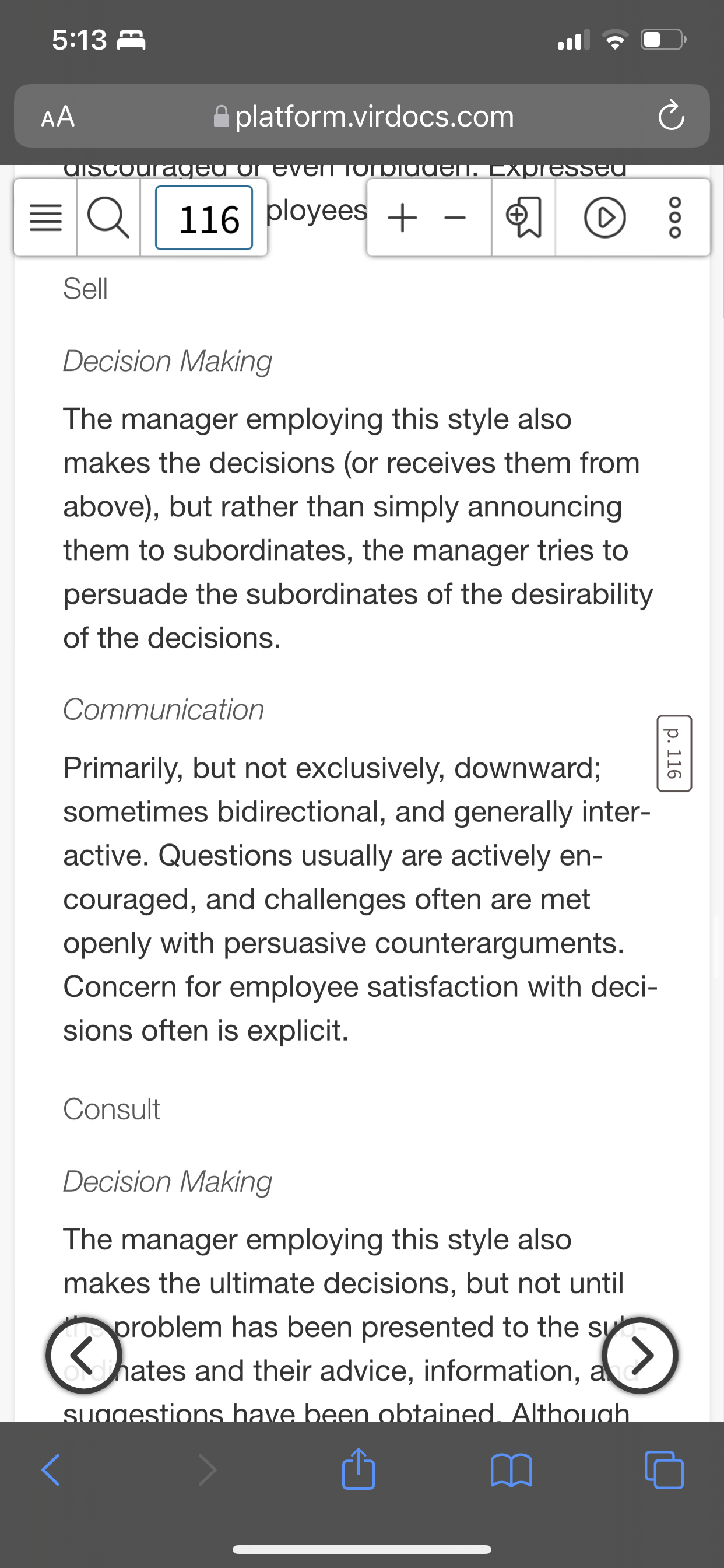
Task: Go back with Safari's back arrow
Action: pyautogui.click(x=51, y=1470)
